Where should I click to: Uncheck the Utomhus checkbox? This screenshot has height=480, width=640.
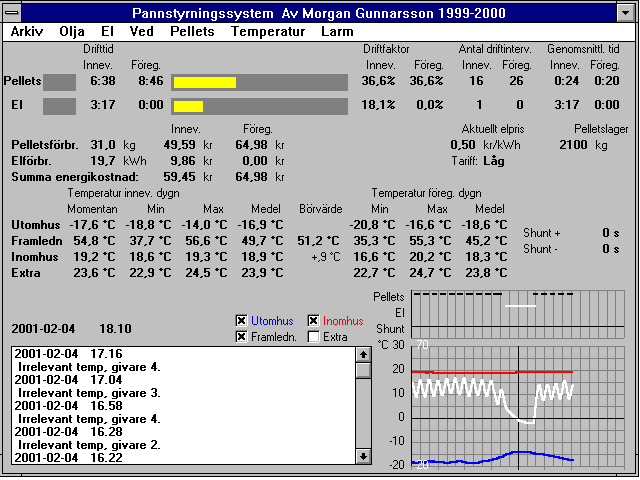tap(241, 321)
